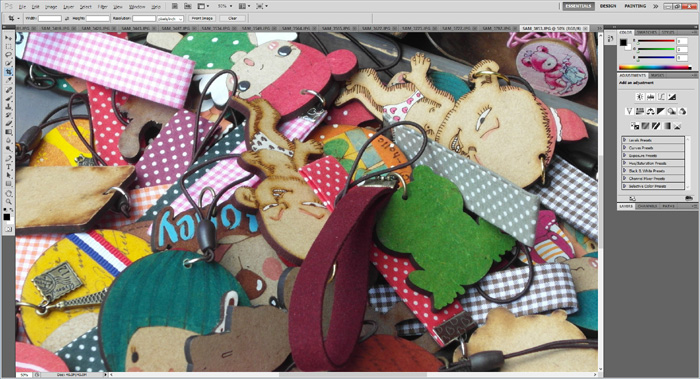This screenshot has height=379, width=700.
Task: Select the Pen tool
Action: click(8, 159)
